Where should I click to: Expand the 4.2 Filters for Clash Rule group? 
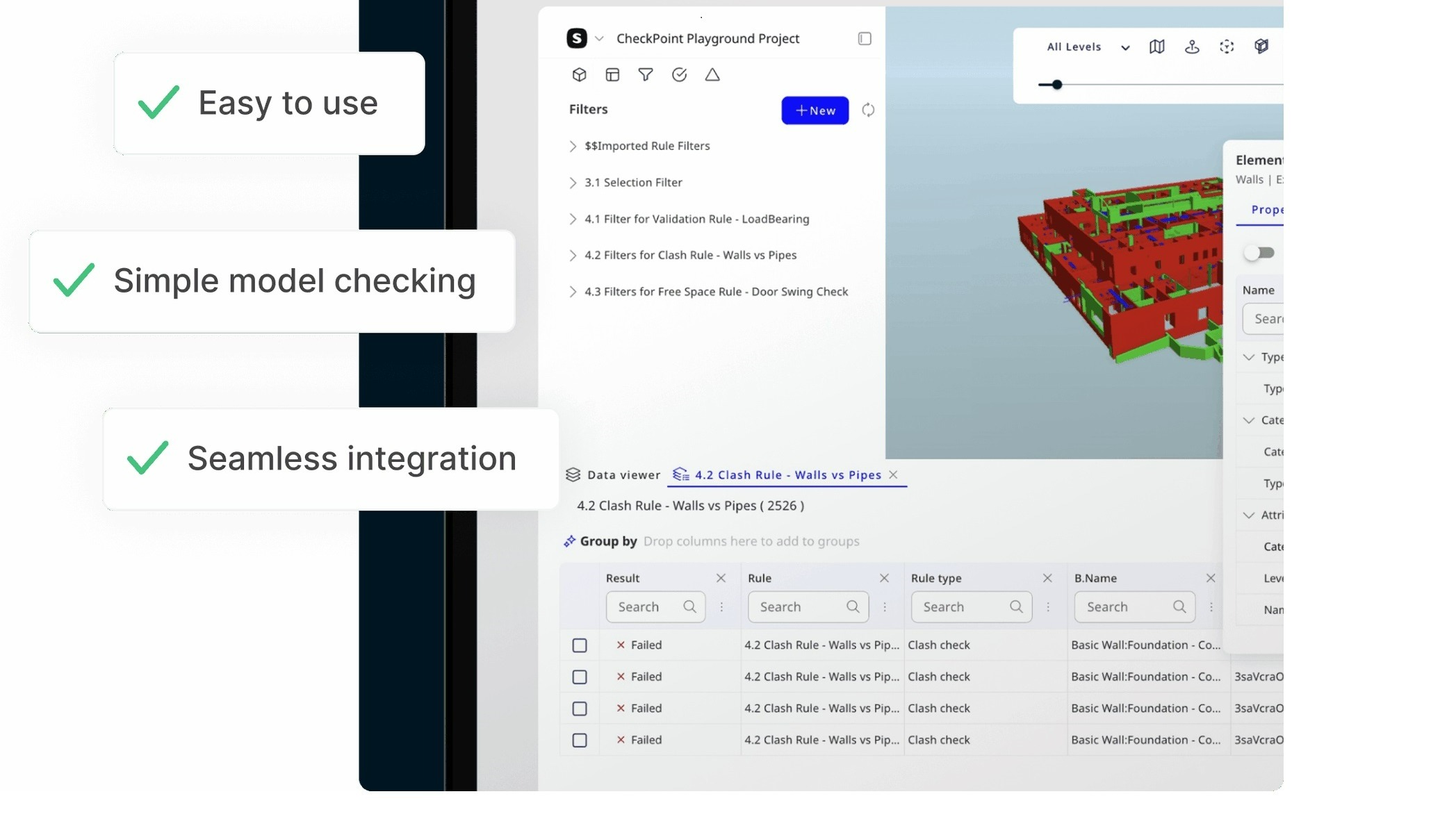tap(573, 255)
